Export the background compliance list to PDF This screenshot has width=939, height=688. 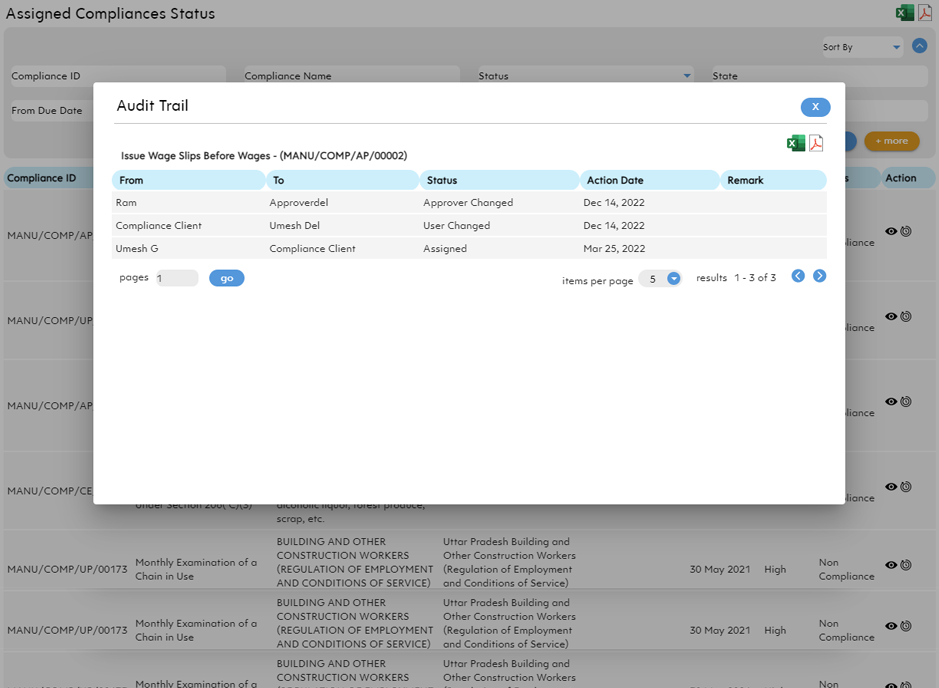click(925, 12)
